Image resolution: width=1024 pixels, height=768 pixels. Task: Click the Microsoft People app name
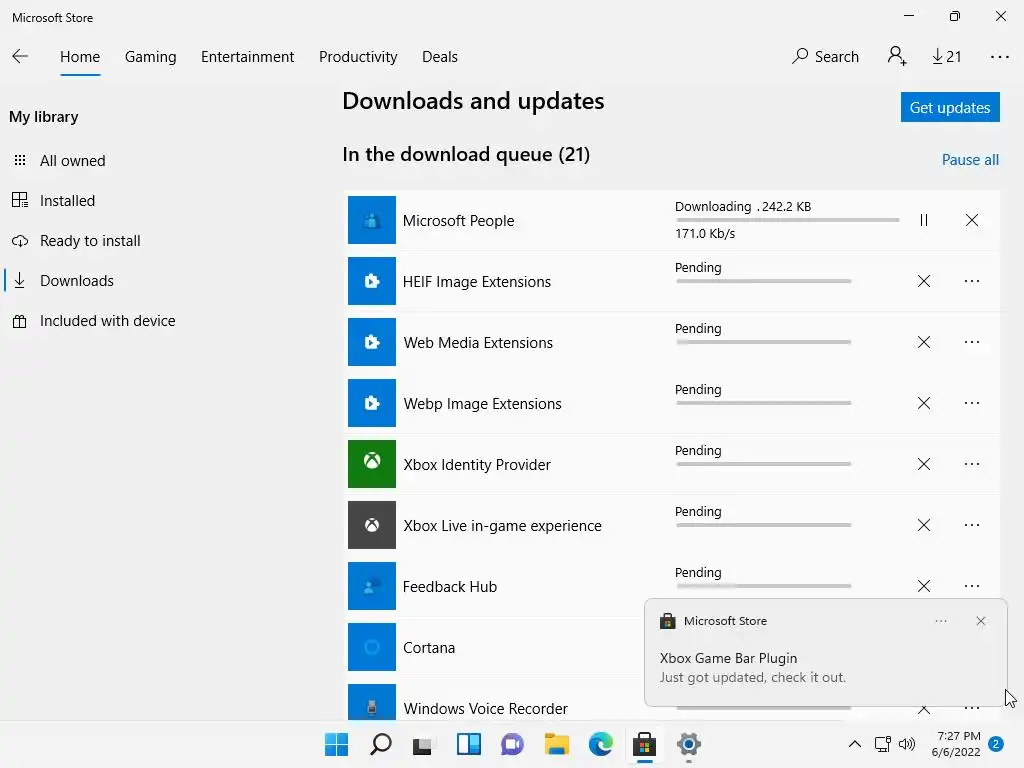pyautogui.click(x=458, y=221)
